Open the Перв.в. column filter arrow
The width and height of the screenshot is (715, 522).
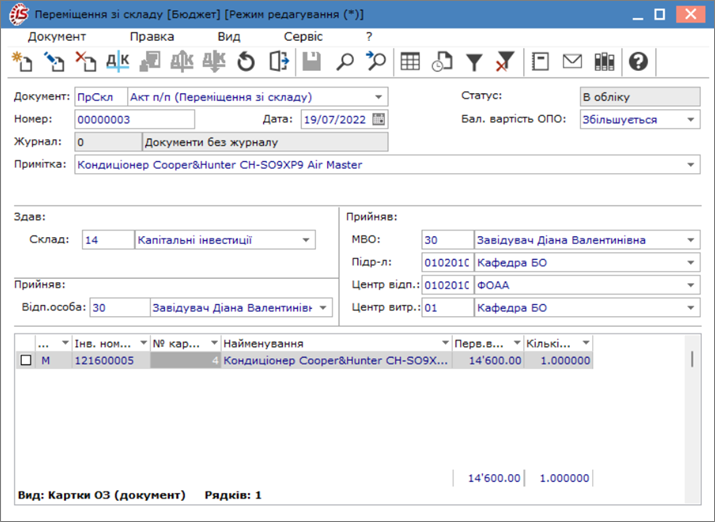tap(517, 343)
